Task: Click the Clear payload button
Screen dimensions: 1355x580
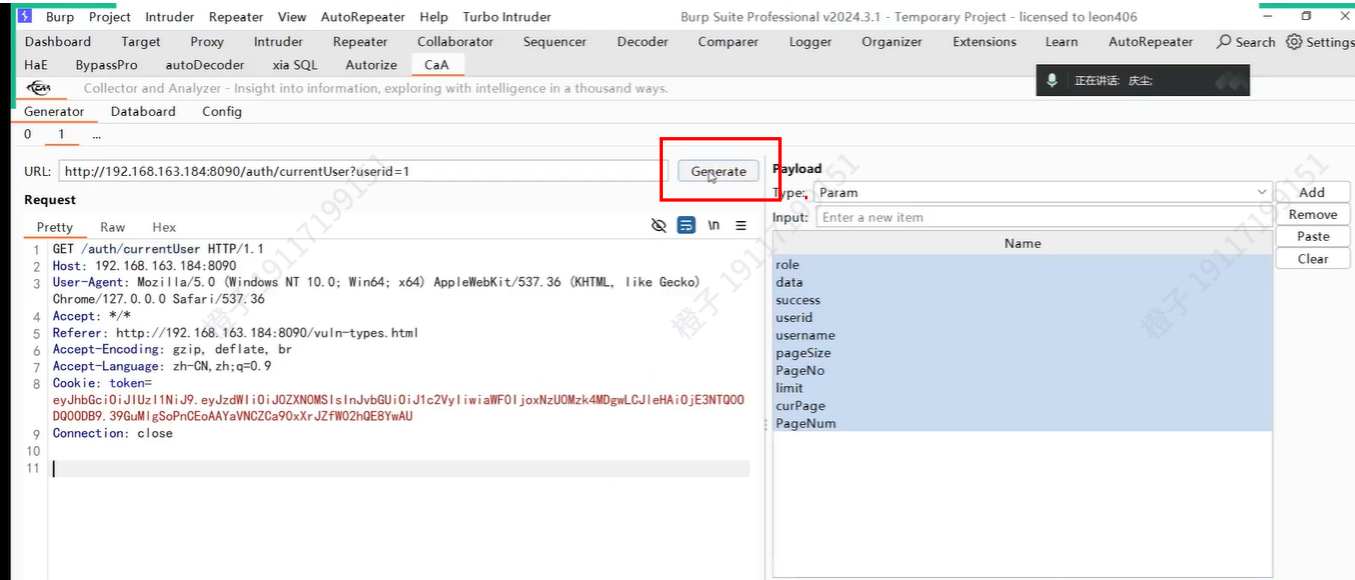Action: (1312, 258)
